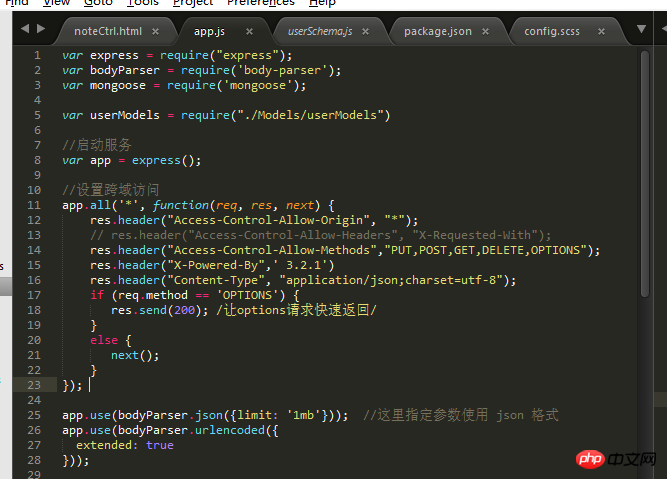Viewport: 667px width, 479px height.
Task: Click '1mb' limit value on line 25
Action: tap(303, 415)
